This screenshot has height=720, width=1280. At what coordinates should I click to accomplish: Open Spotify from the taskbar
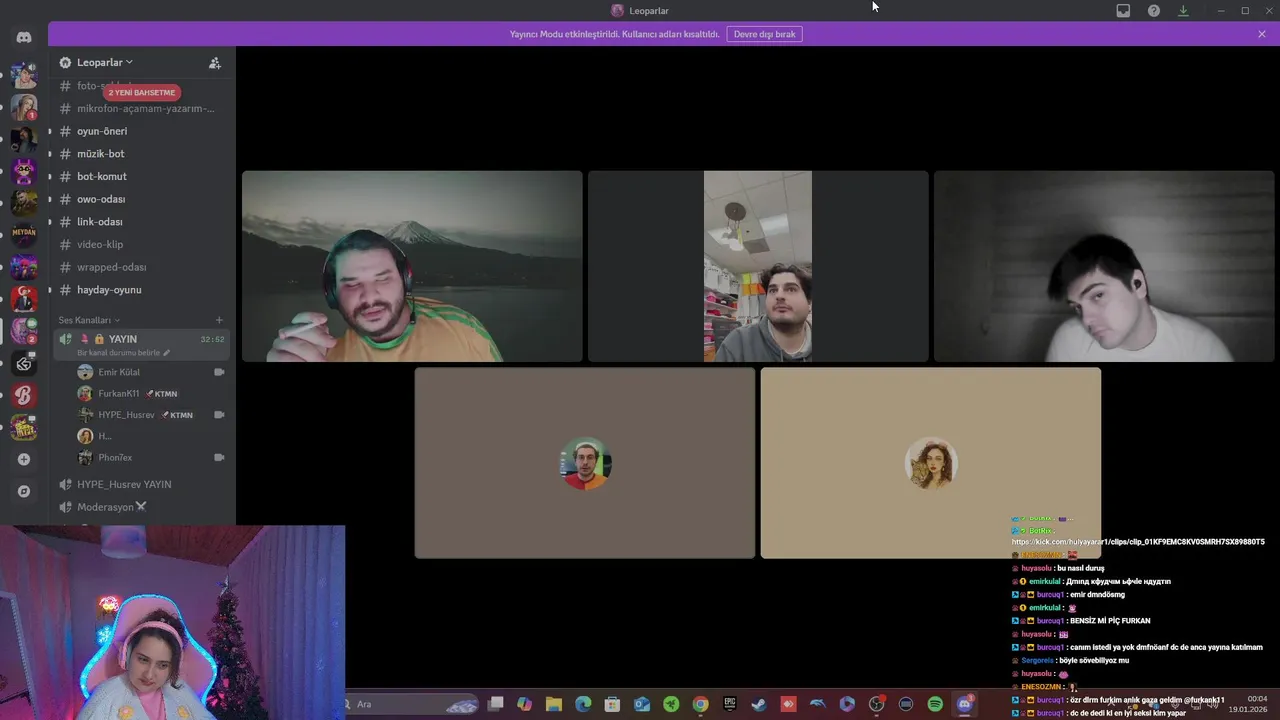pos(935,704)
